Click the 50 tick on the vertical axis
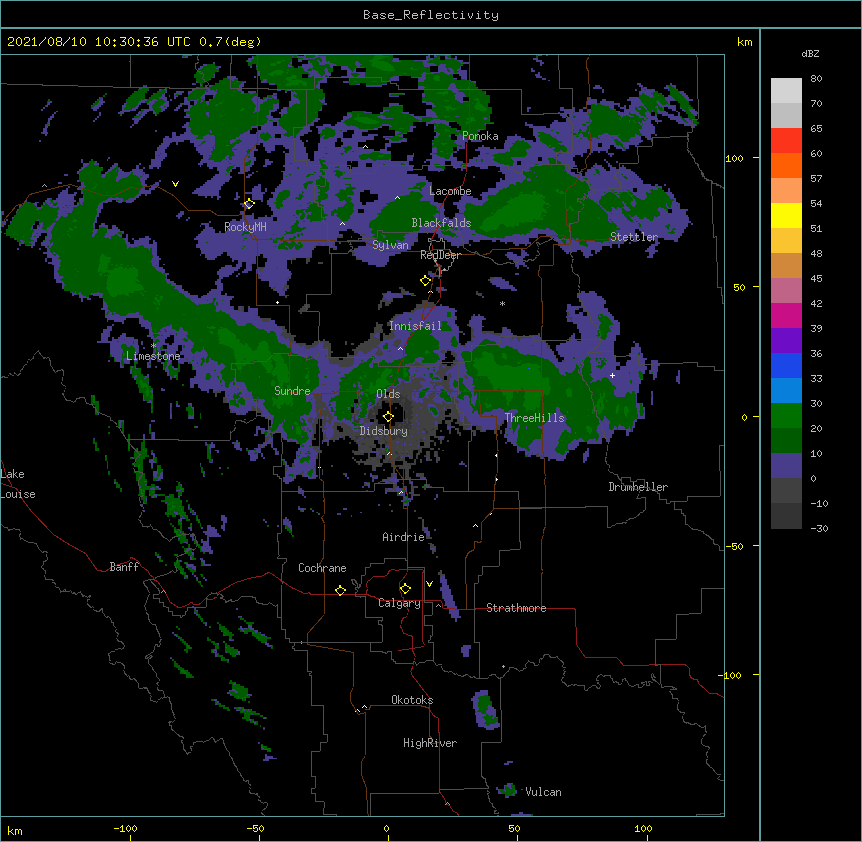This screenshot has width=862, height=842. (739, 287)
